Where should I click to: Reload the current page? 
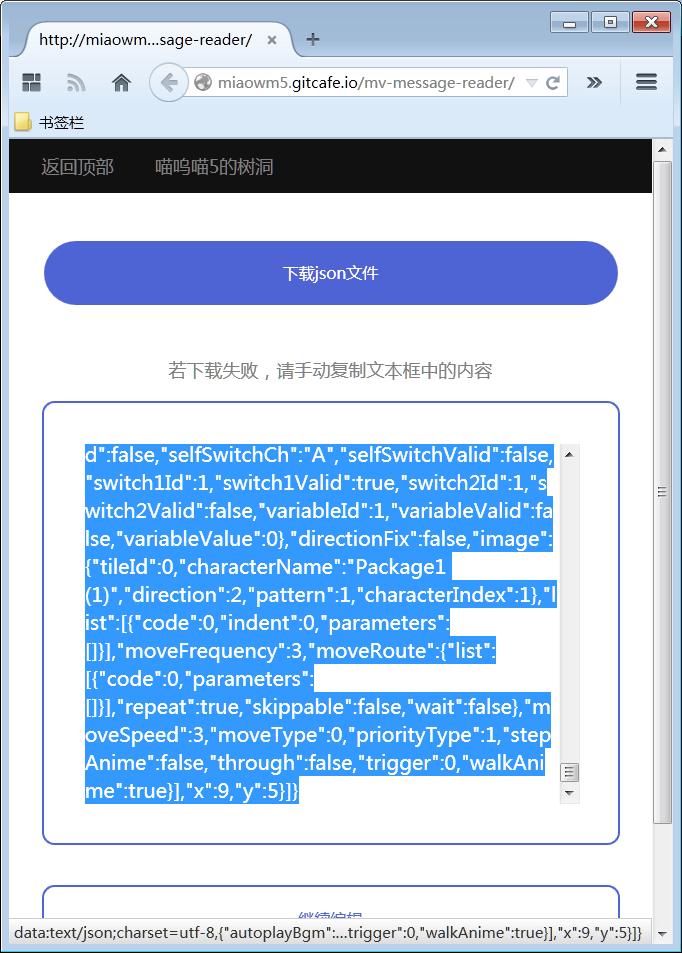[553, 83]
